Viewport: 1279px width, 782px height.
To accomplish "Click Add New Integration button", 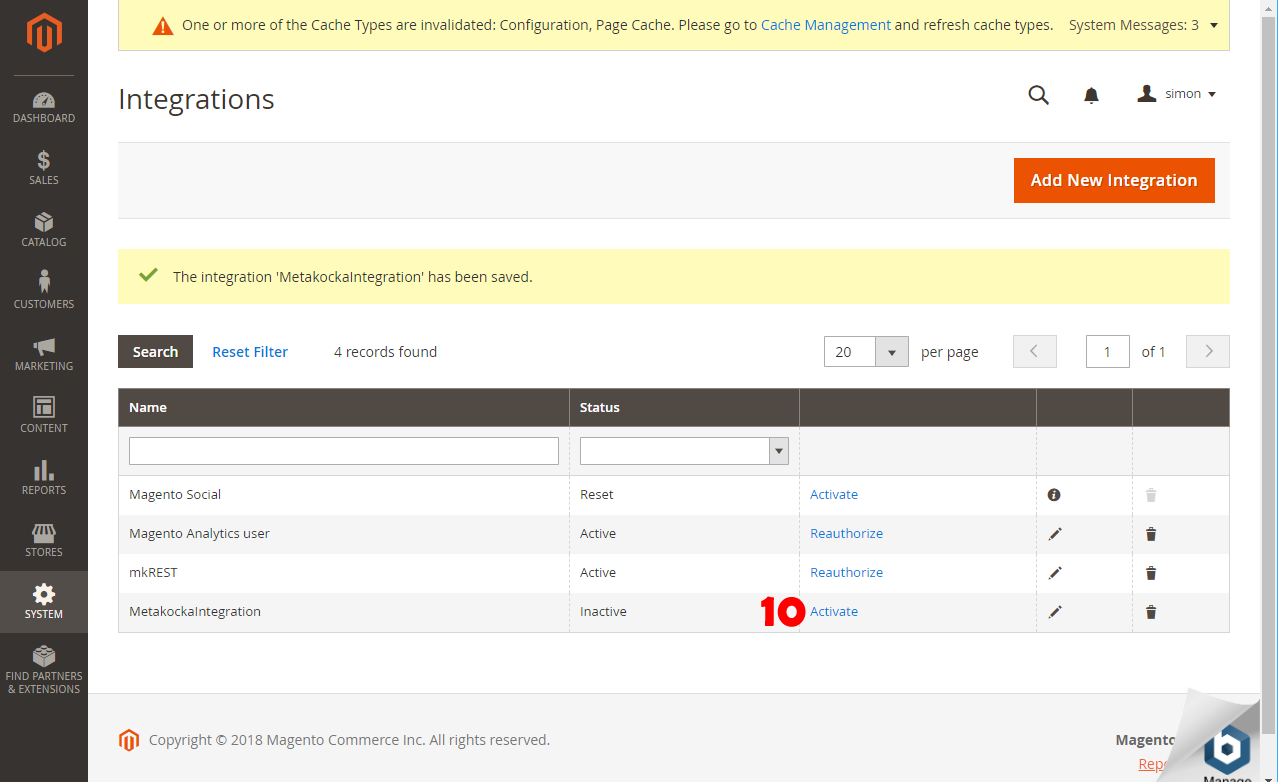I will tap(1114, 180).
